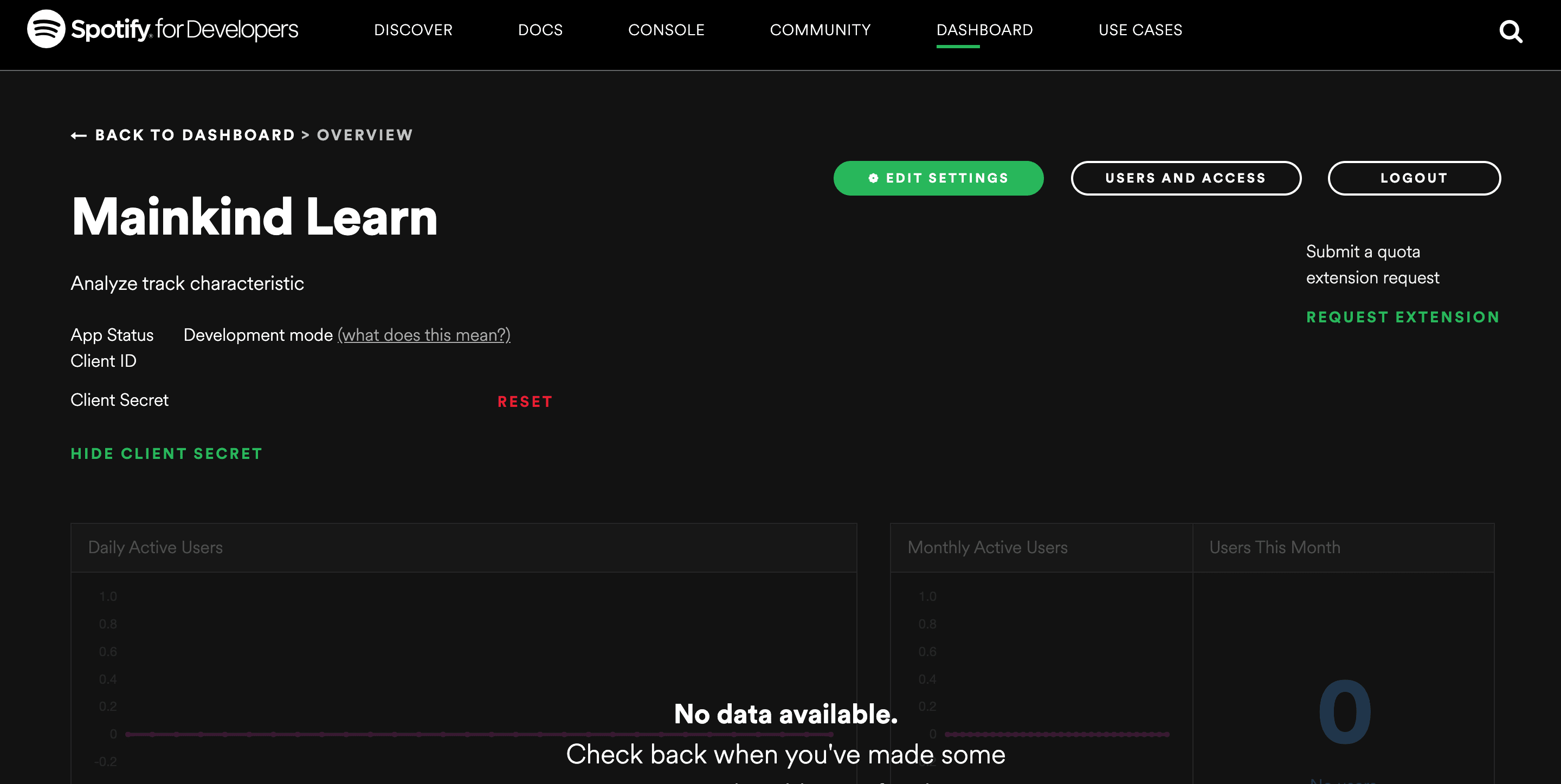Click the Overview breadcrumb text
Image resolution: width=1561 pixels, height=784 pixels.
point(365,135)
